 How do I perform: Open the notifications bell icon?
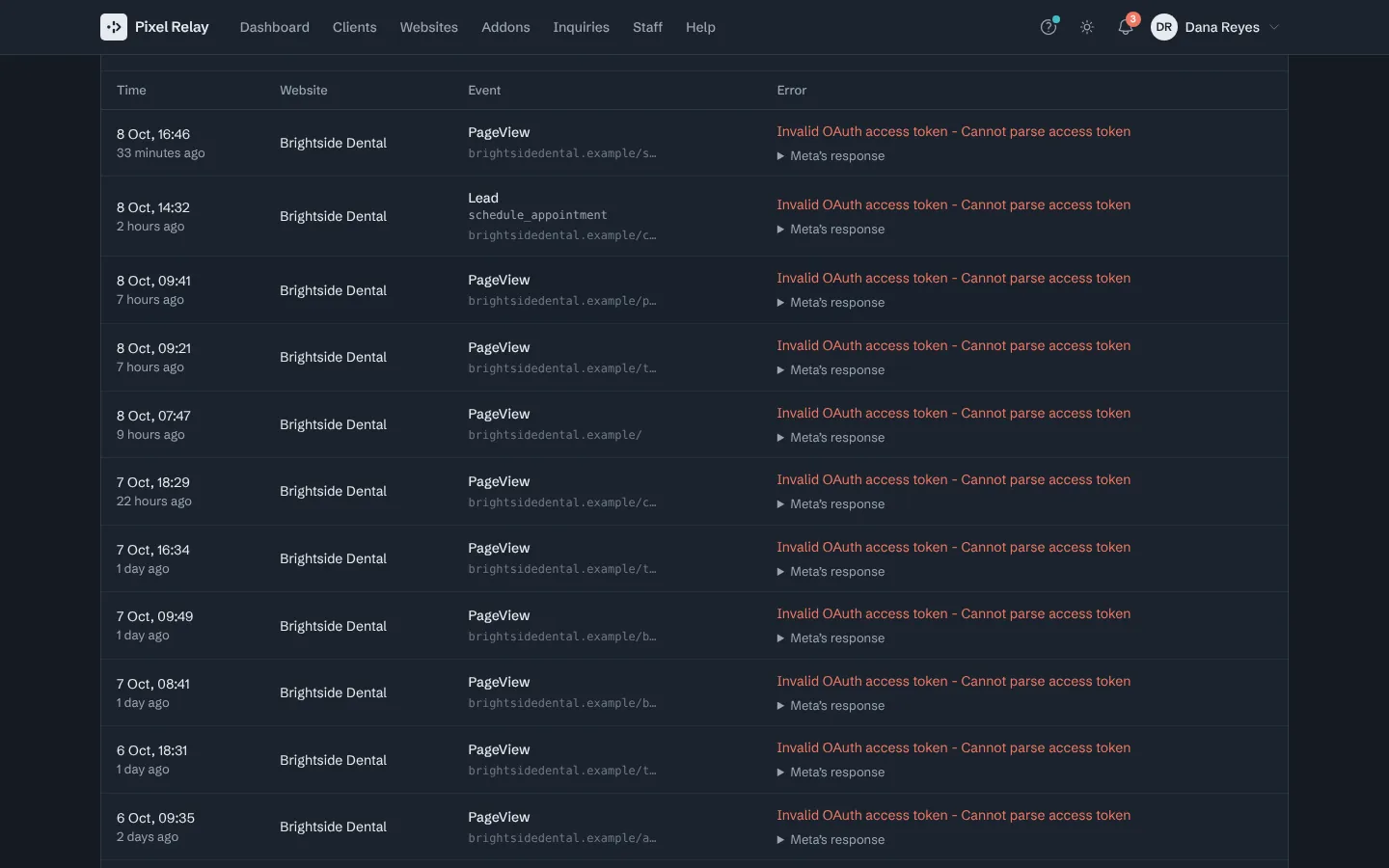coord(1125,27)
